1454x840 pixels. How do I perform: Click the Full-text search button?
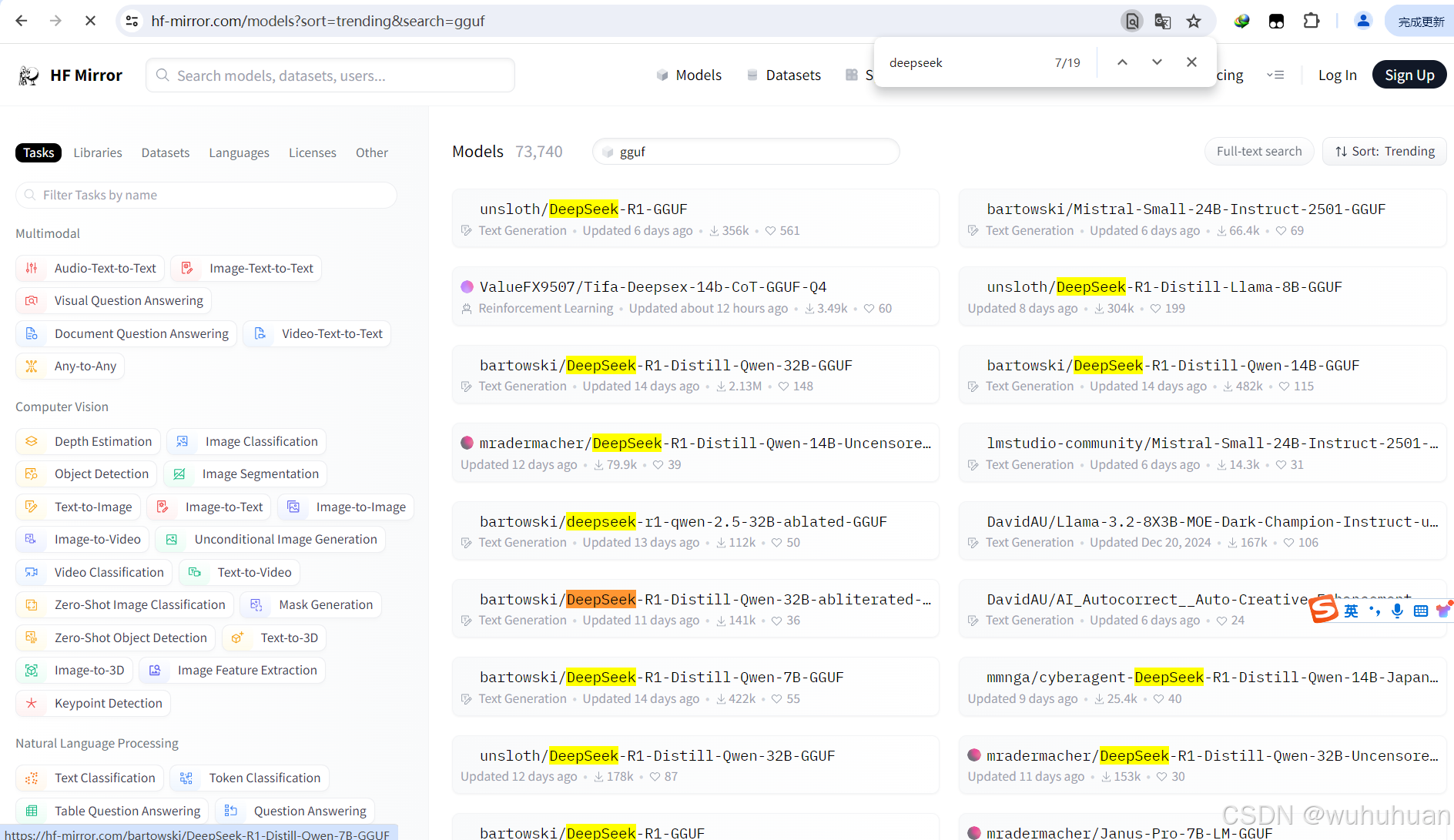[1259, 151]
